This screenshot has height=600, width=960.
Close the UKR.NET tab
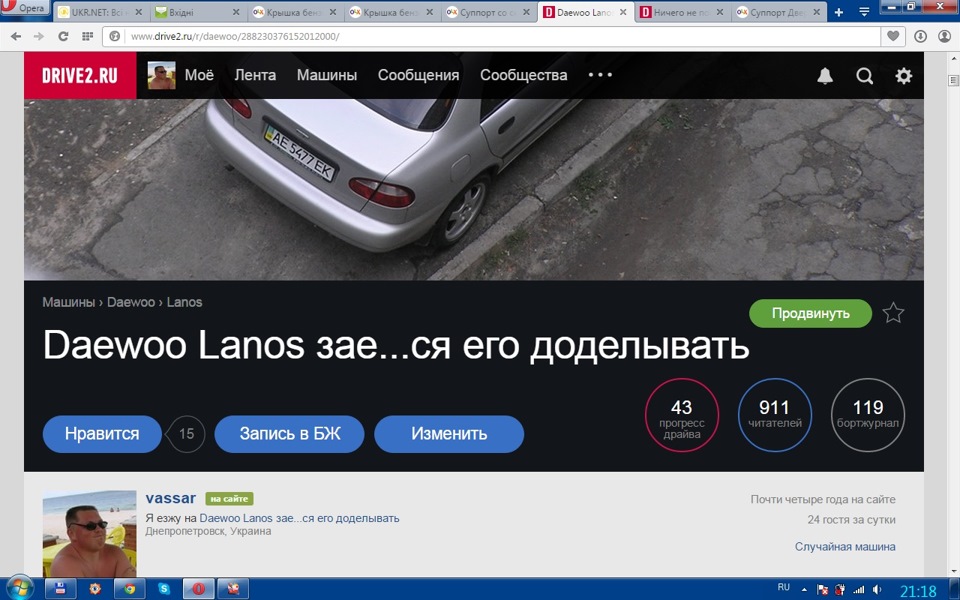pos(138,12)
